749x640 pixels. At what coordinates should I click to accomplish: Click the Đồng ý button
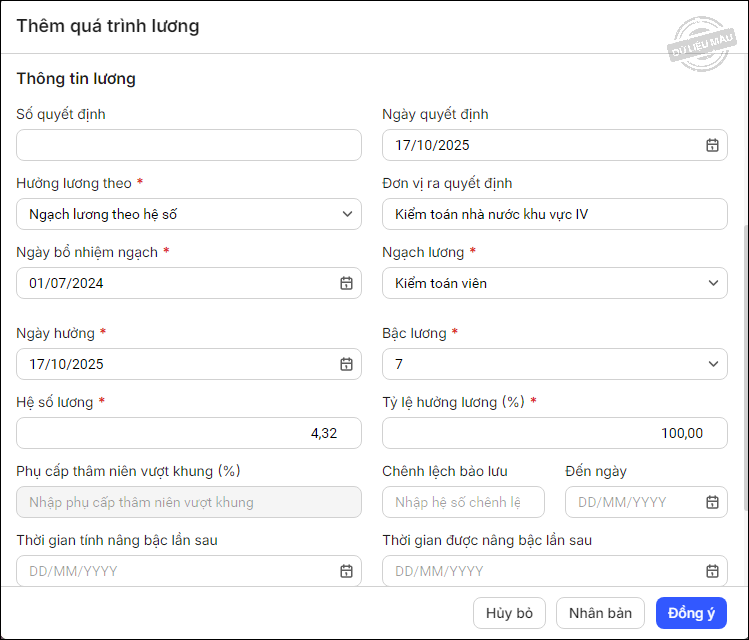click(x=691, y=613)
